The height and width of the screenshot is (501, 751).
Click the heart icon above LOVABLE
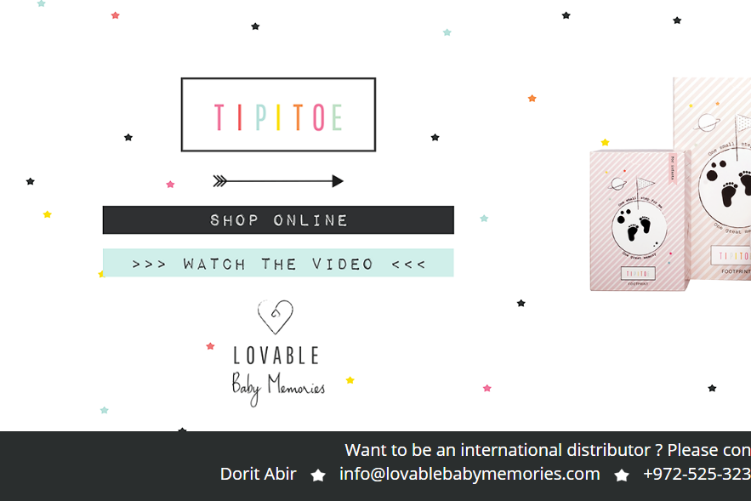pos(275,317)
